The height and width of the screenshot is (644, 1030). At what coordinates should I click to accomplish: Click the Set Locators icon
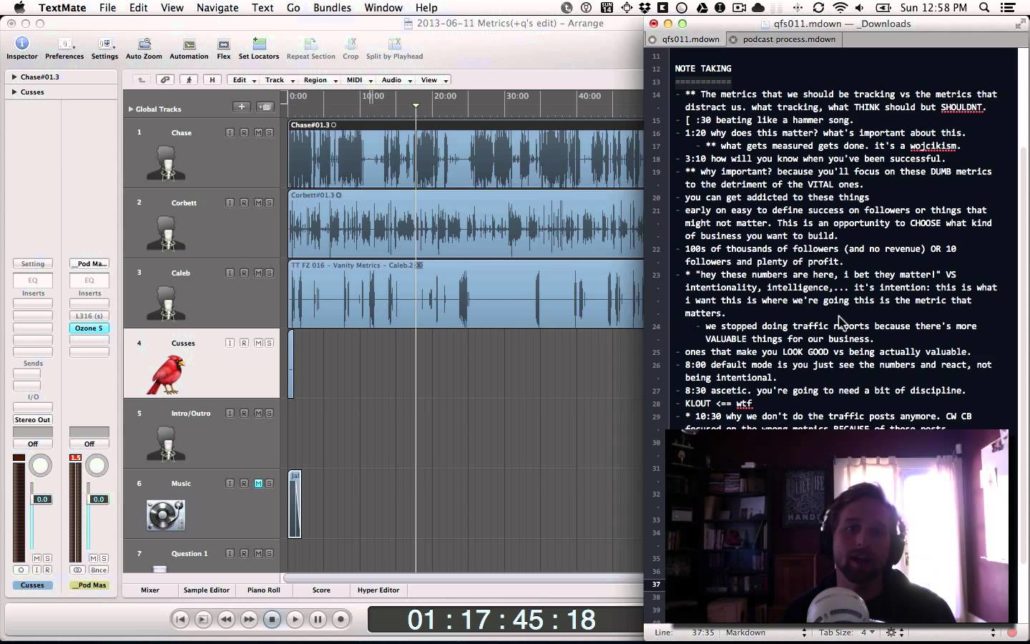pos(258,45)
